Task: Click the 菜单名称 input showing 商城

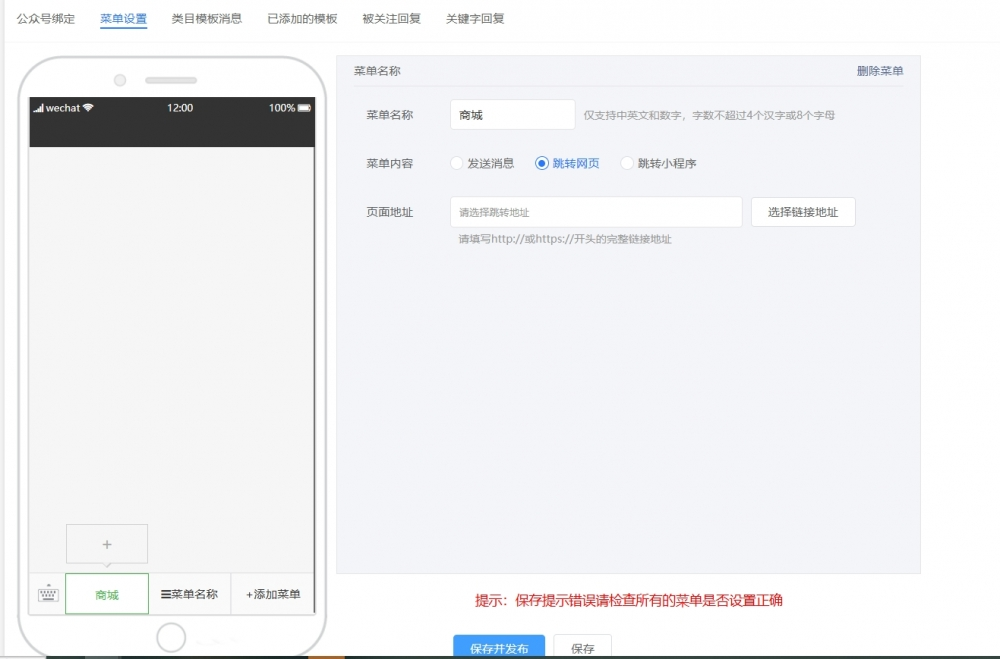Action: (512, 114)
